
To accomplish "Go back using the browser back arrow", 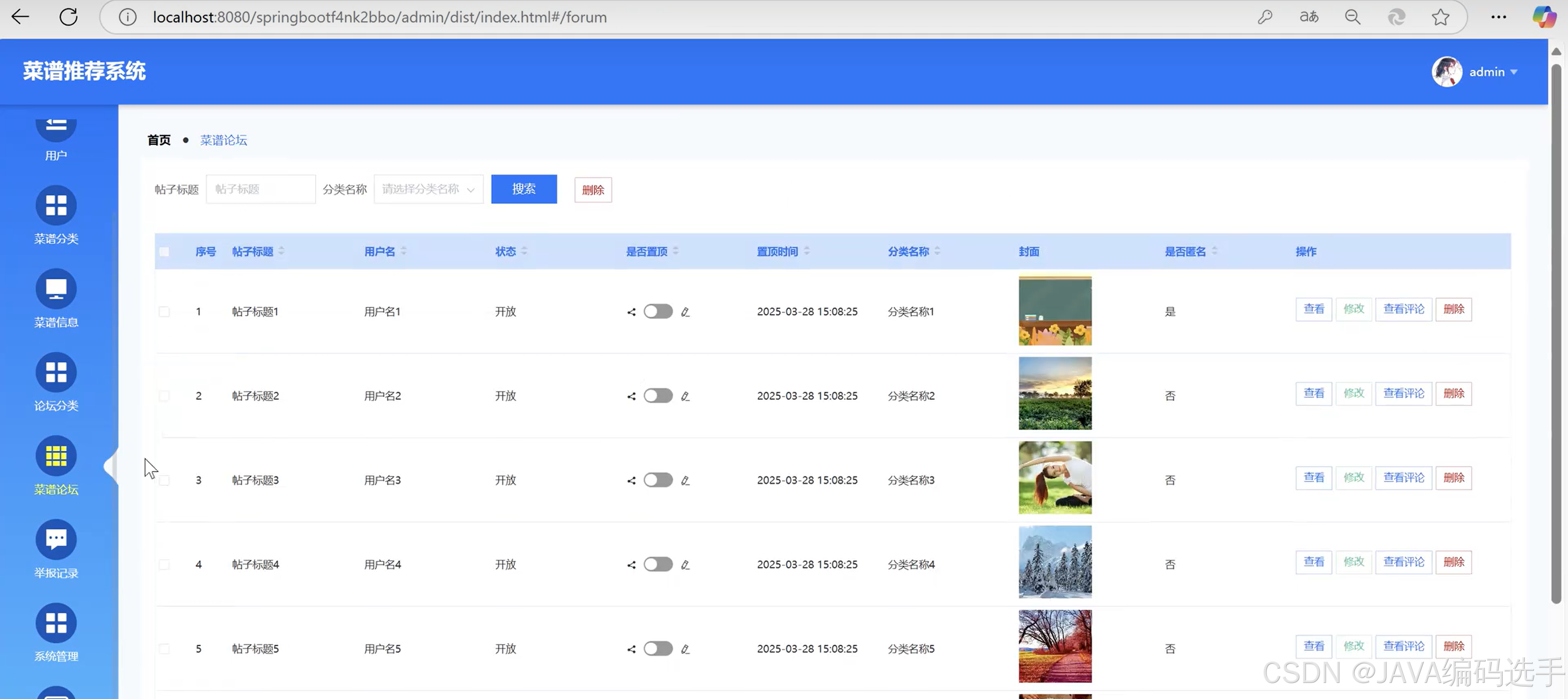I will (20, 17).
